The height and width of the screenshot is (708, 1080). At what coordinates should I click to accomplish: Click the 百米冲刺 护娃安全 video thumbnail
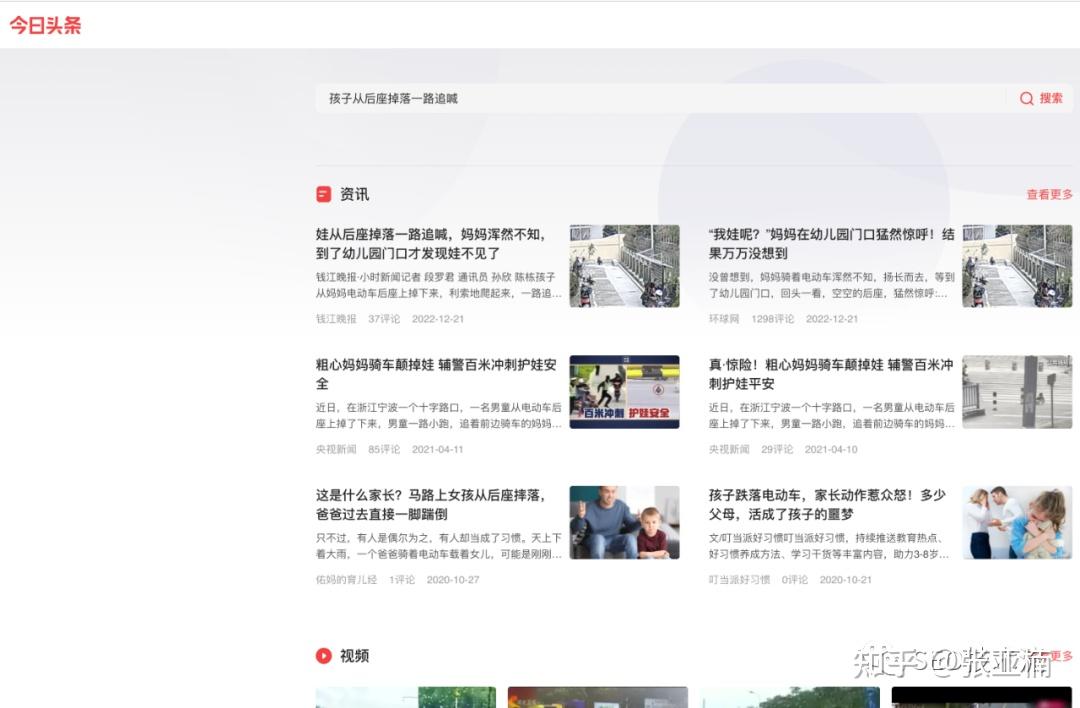(x=624, y=391)
